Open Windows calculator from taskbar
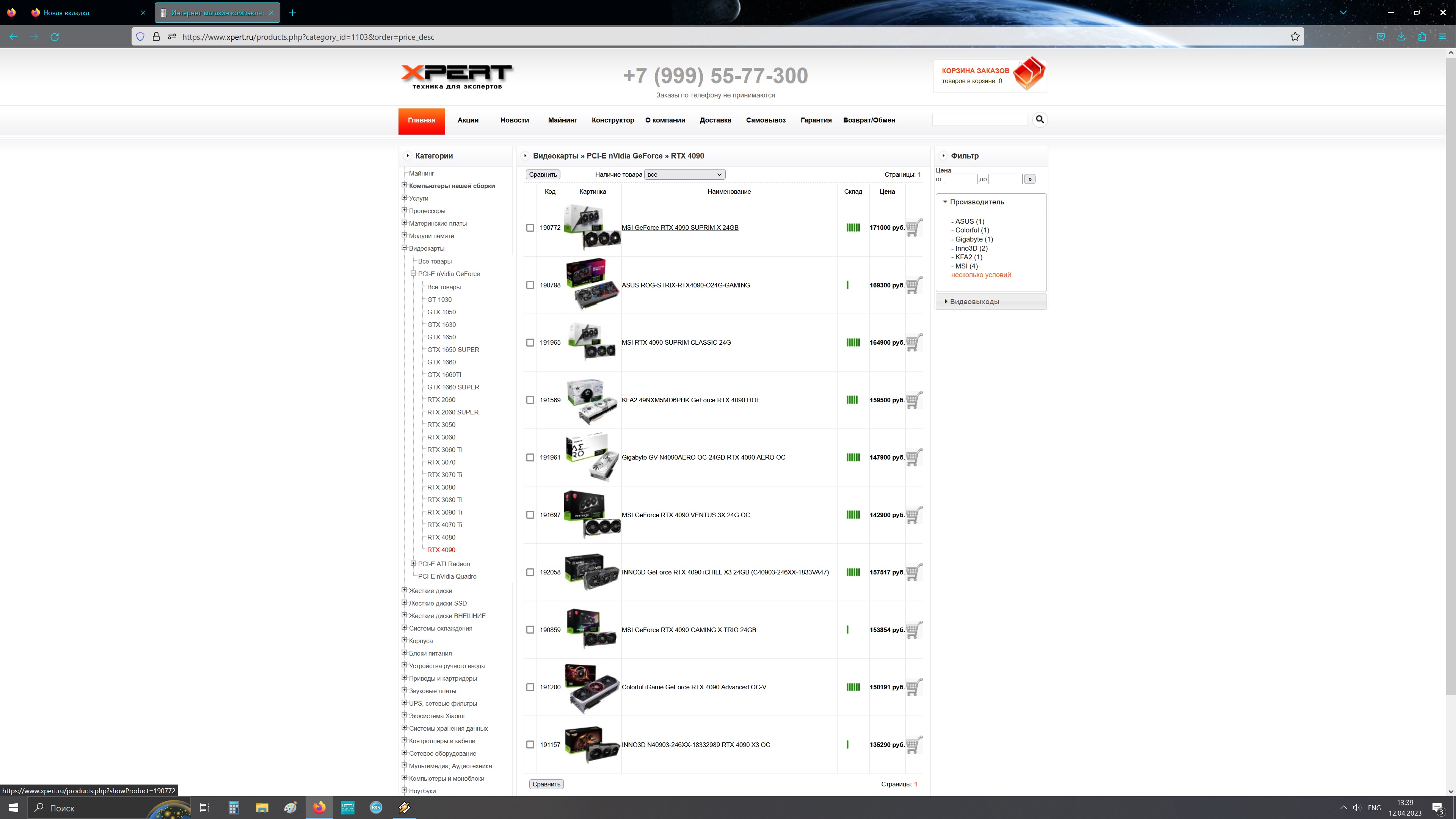Viewport: 1456px width, 819px height. click(x=234, y=808)
